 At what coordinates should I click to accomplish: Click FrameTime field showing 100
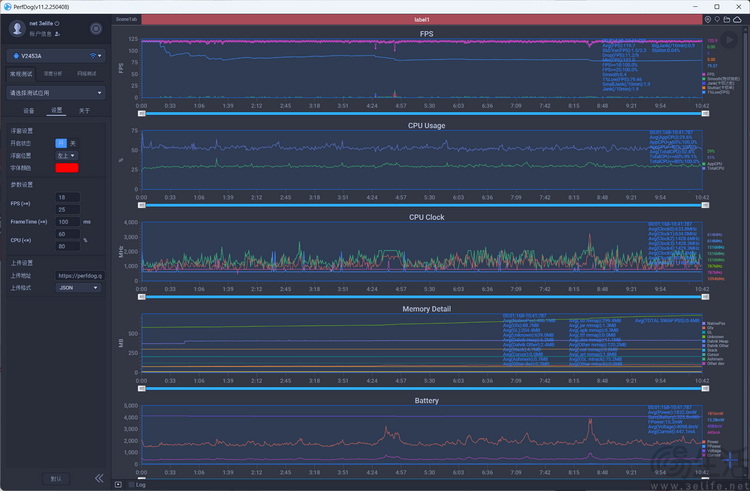pyautogui.click(x=67, y=222)
